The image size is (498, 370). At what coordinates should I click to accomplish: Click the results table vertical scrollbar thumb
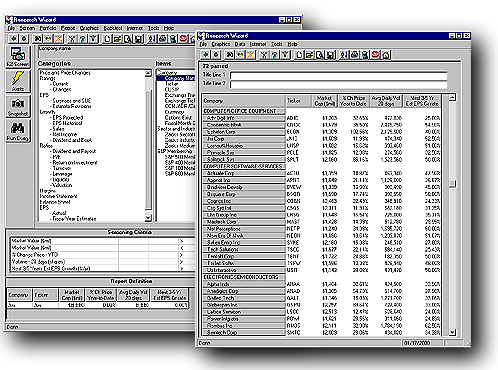452,184
